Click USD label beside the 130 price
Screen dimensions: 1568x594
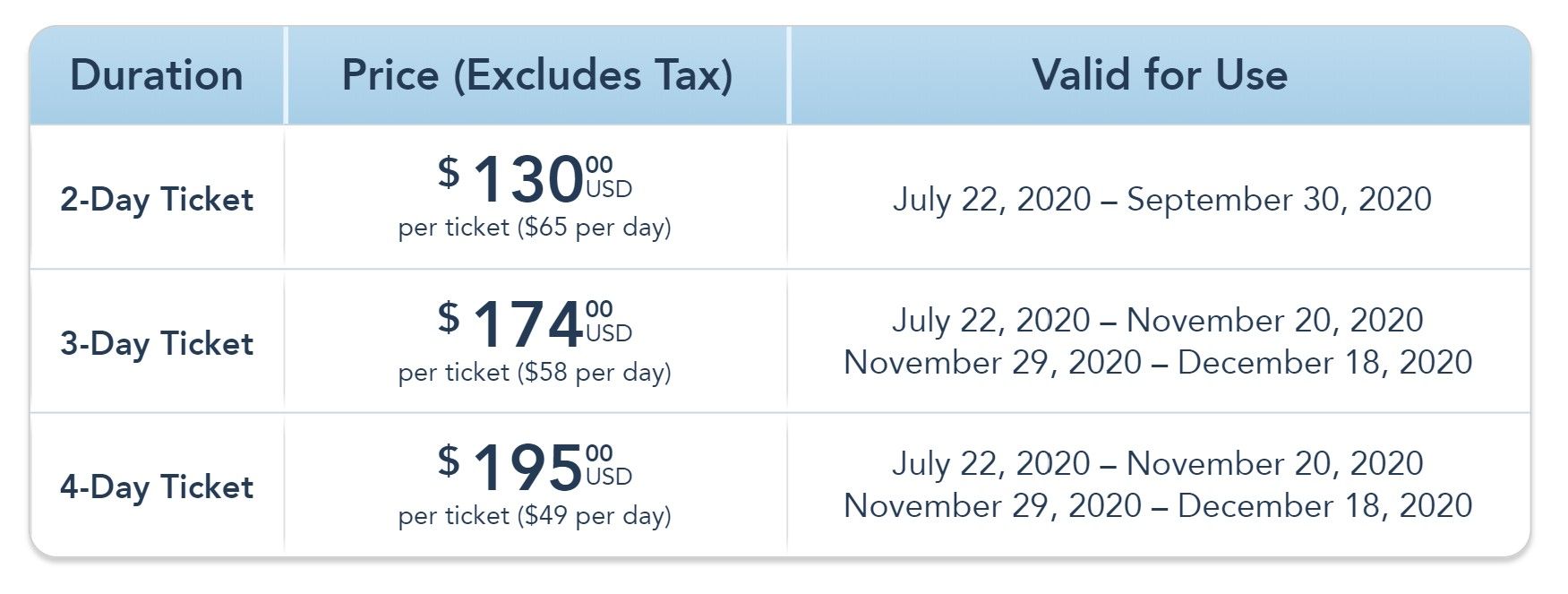[609, 190]
